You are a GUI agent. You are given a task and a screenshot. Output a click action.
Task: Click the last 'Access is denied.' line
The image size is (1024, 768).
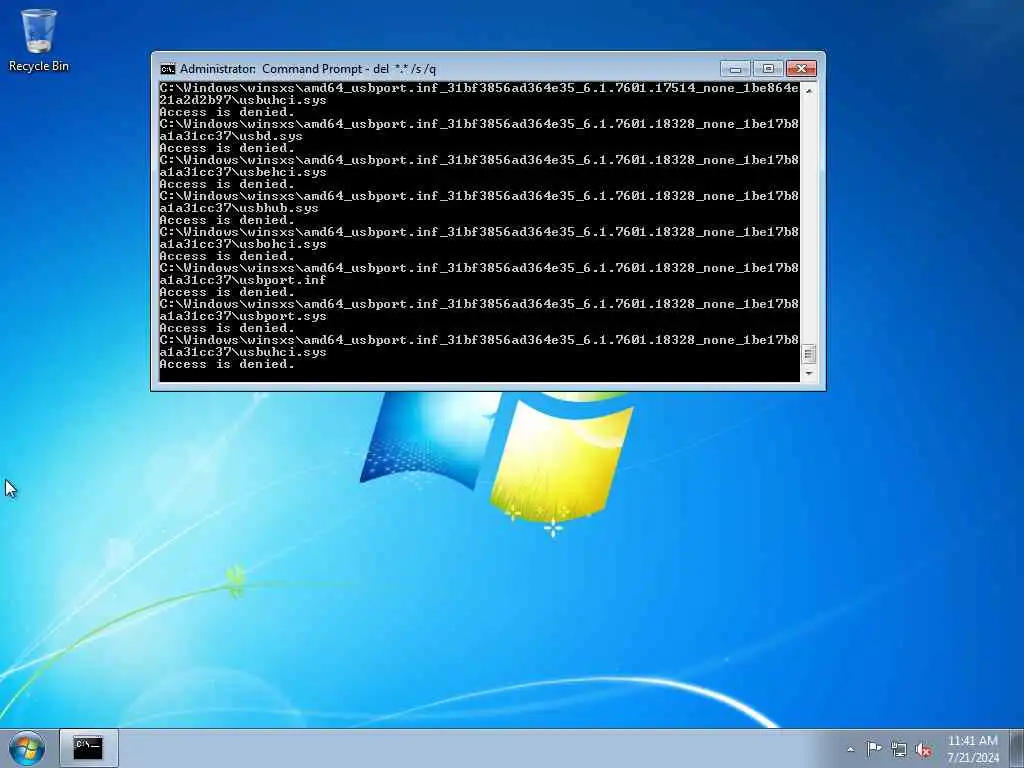[x=227, y=364]
